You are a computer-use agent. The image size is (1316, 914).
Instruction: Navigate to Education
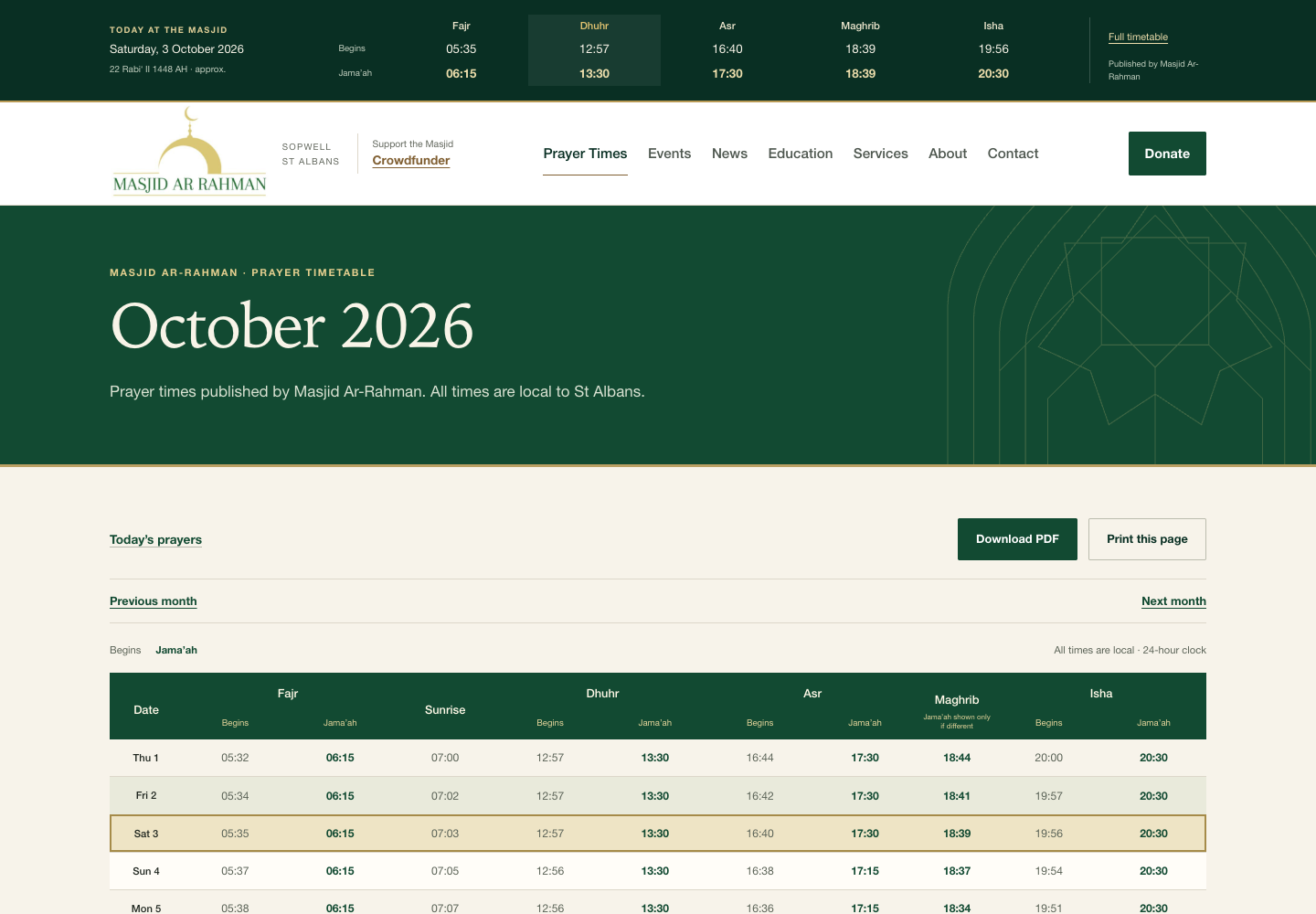click(801, 154)
